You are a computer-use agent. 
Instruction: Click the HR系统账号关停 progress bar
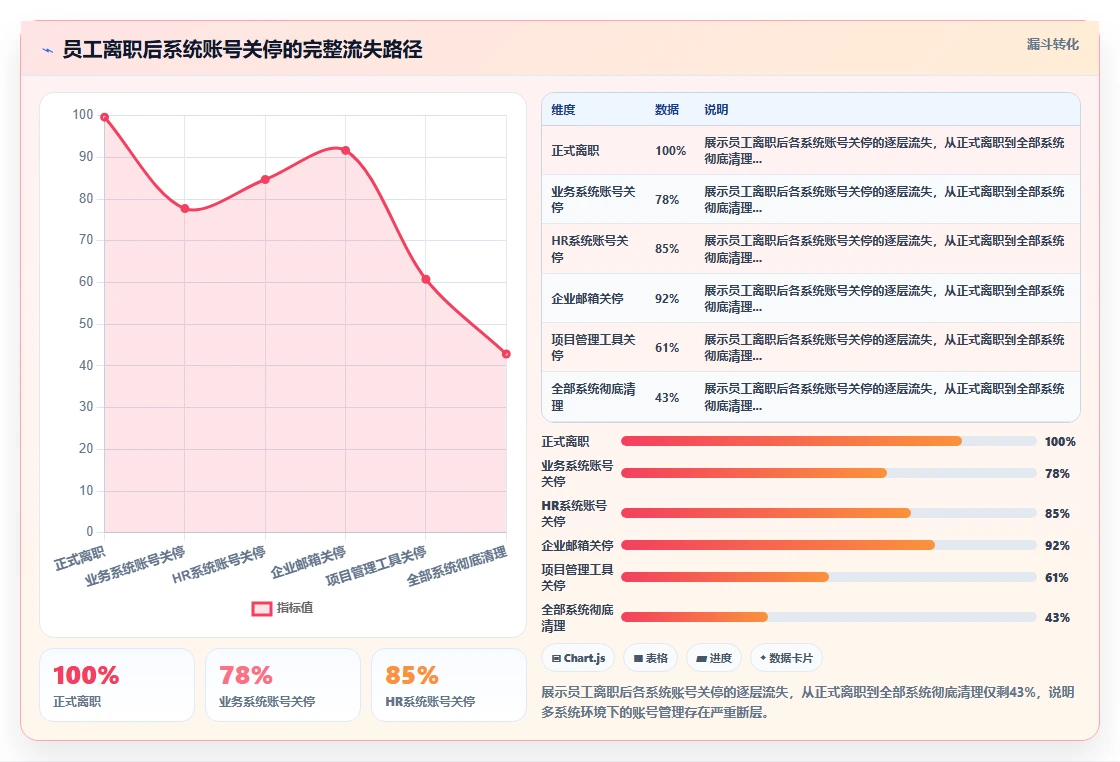[829, 513]
